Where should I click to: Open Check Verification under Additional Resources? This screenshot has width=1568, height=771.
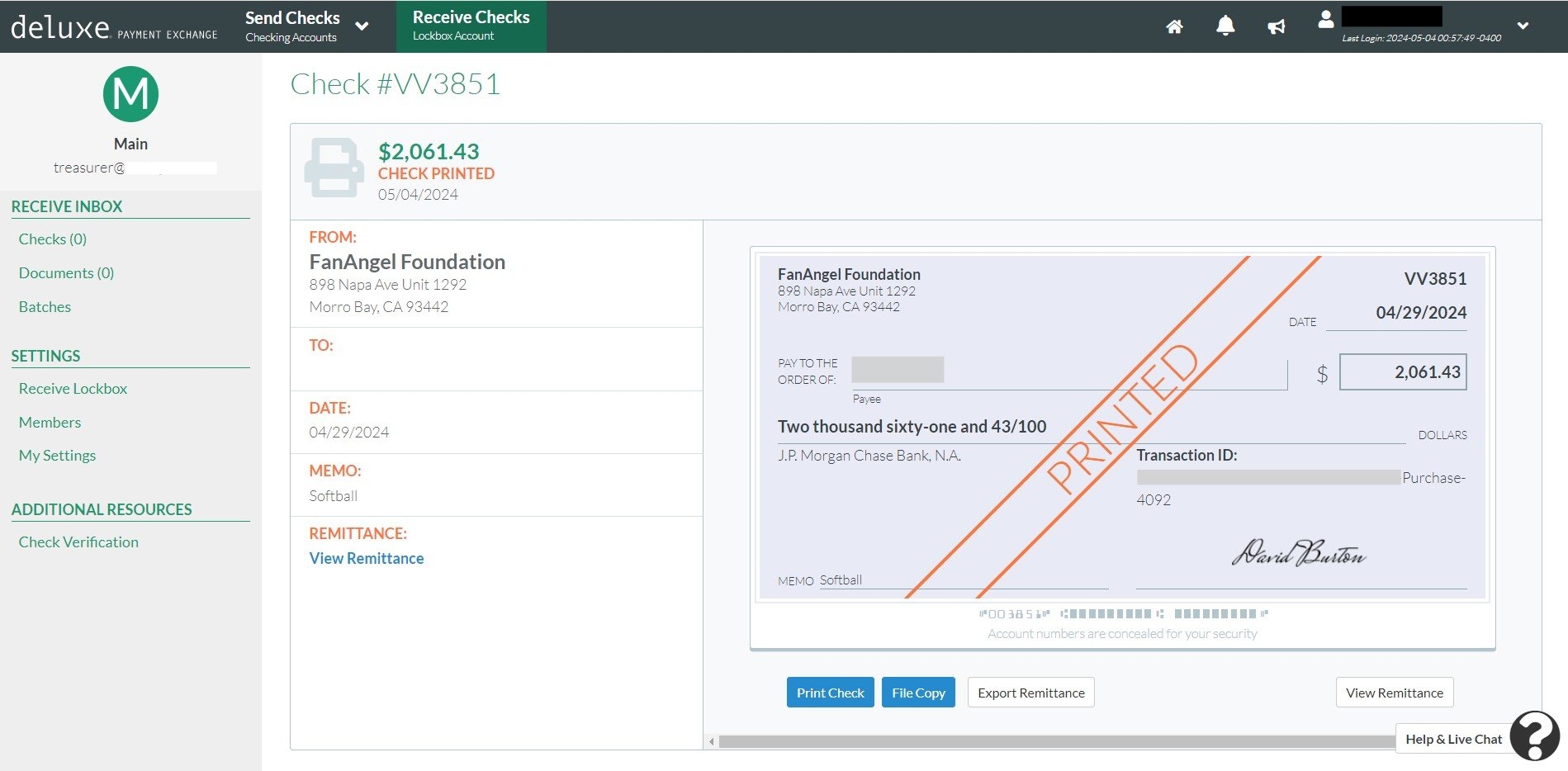click(x=78, y=542)
